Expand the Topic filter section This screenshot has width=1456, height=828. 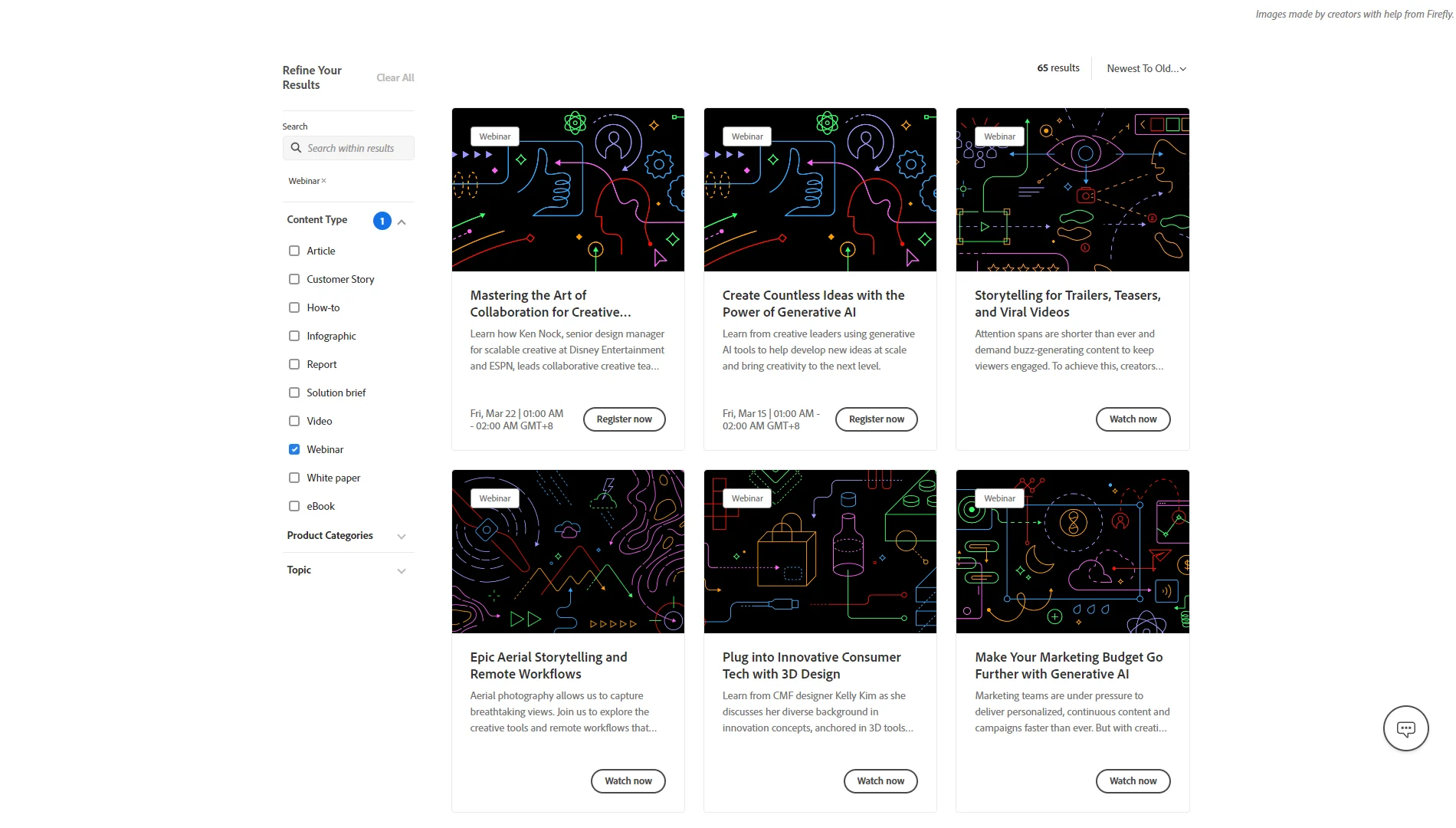coord(401,570)
